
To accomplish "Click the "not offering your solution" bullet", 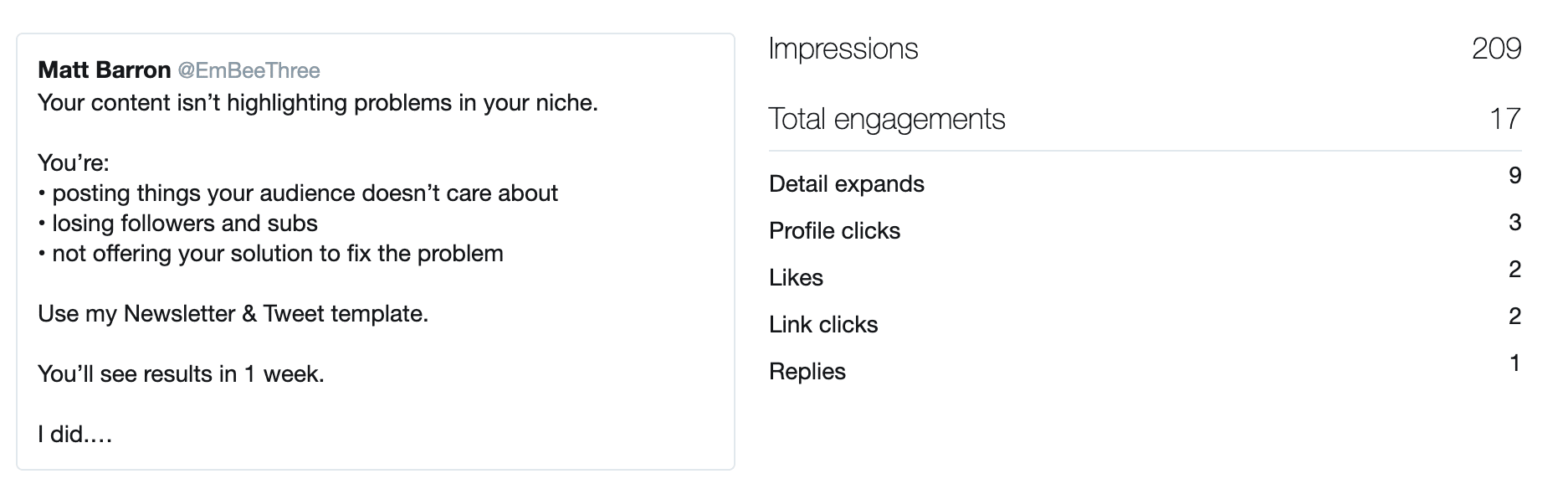I will [x=271, y=254].
